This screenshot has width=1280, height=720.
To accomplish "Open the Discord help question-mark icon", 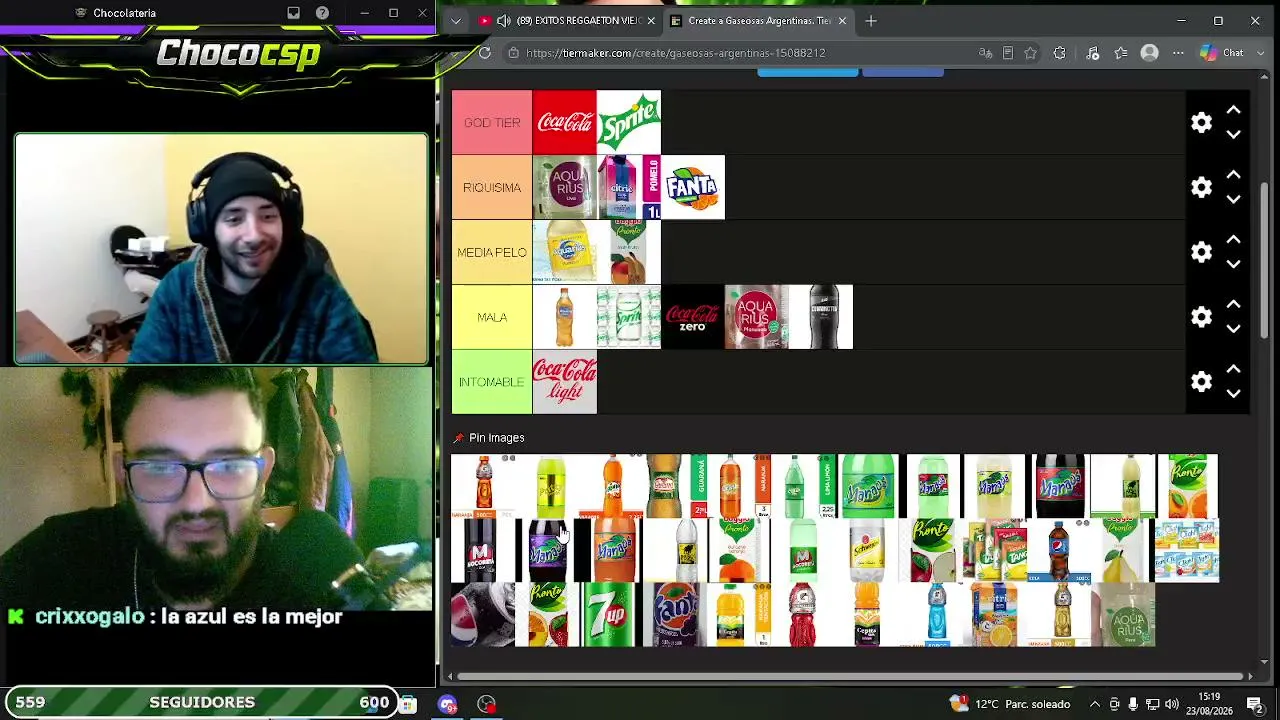I will (322, 13).
